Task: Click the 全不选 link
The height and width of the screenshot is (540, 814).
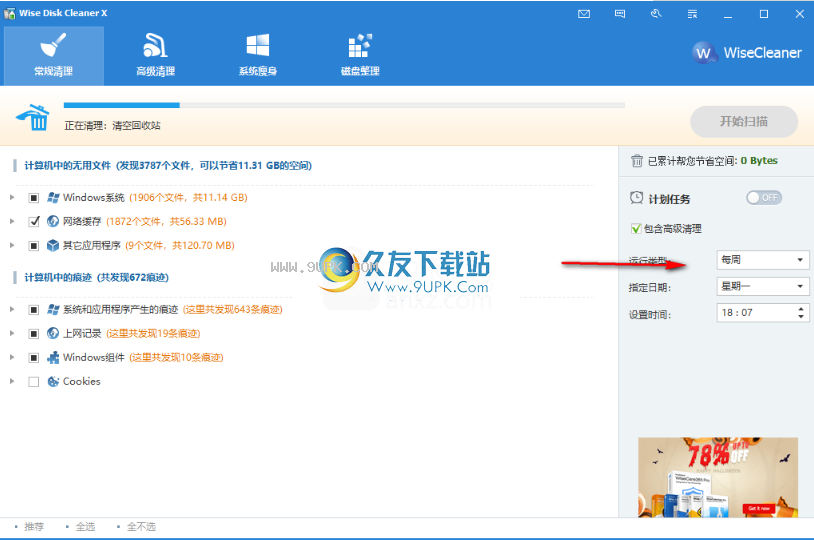Action: 142,526
